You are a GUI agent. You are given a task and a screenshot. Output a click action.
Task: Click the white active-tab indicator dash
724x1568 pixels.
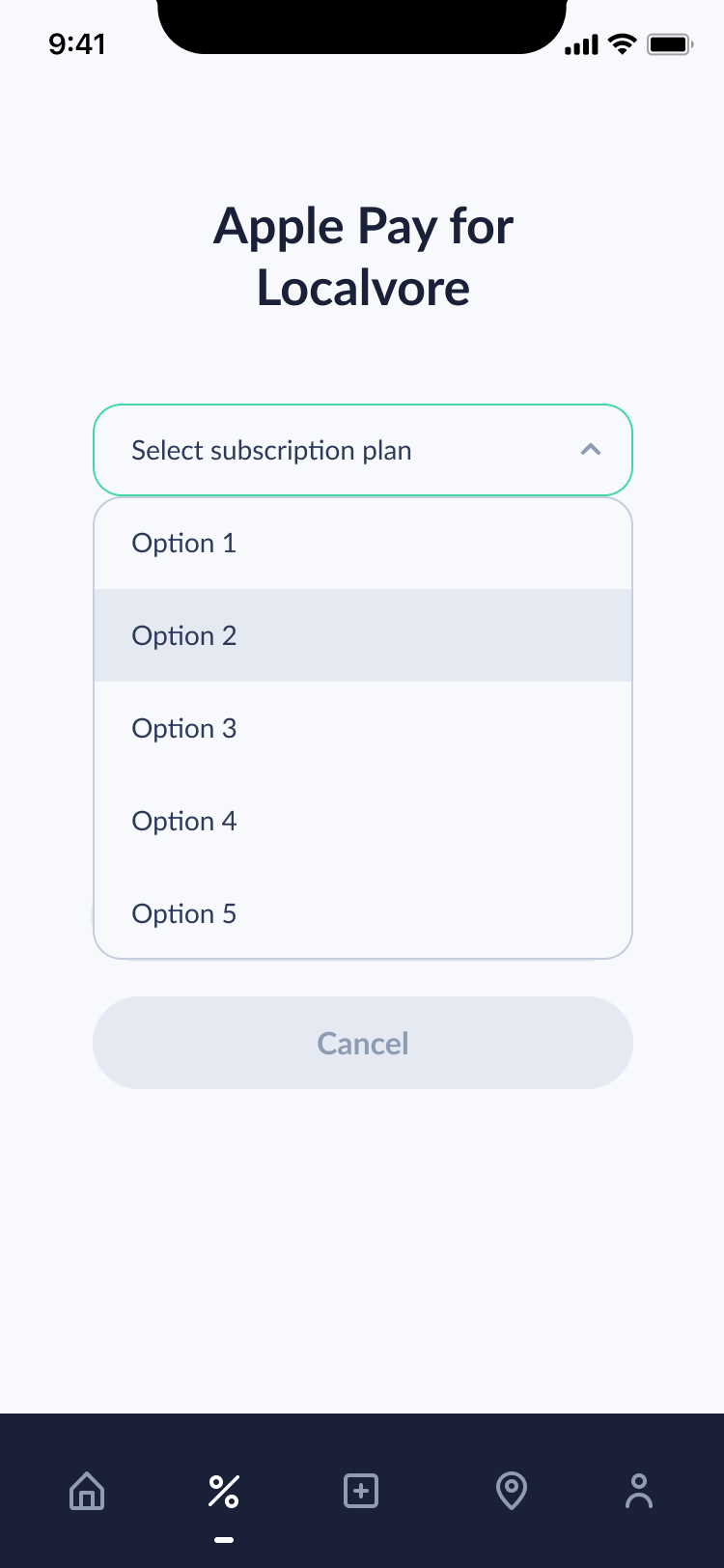(224, 1540)
